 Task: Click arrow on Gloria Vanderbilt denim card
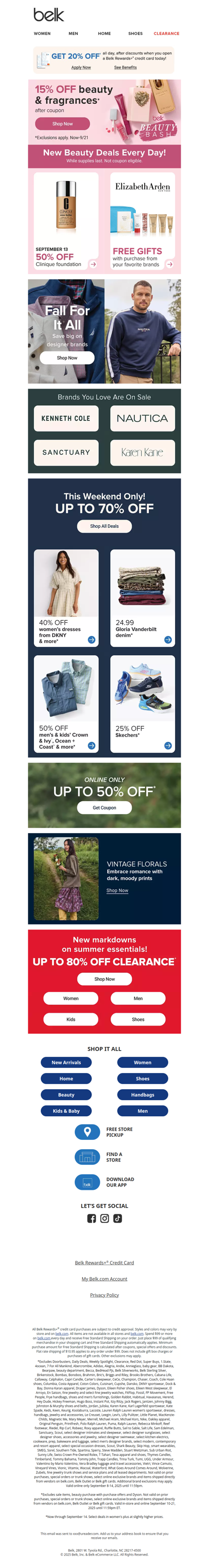[168, 640]
